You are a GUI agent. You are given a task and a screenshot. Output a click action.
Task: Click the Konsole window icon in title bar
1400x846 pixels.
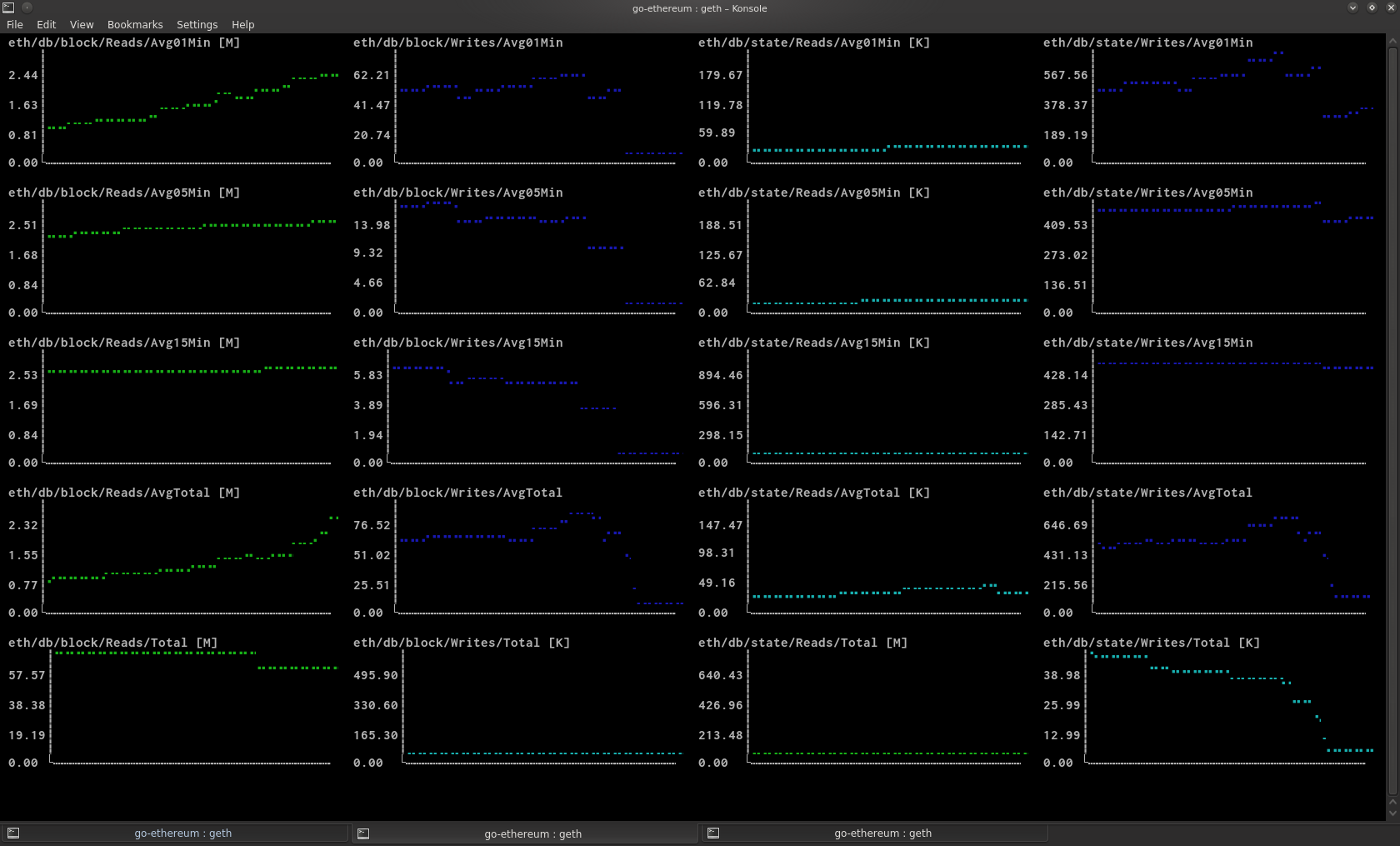[8, 8]
